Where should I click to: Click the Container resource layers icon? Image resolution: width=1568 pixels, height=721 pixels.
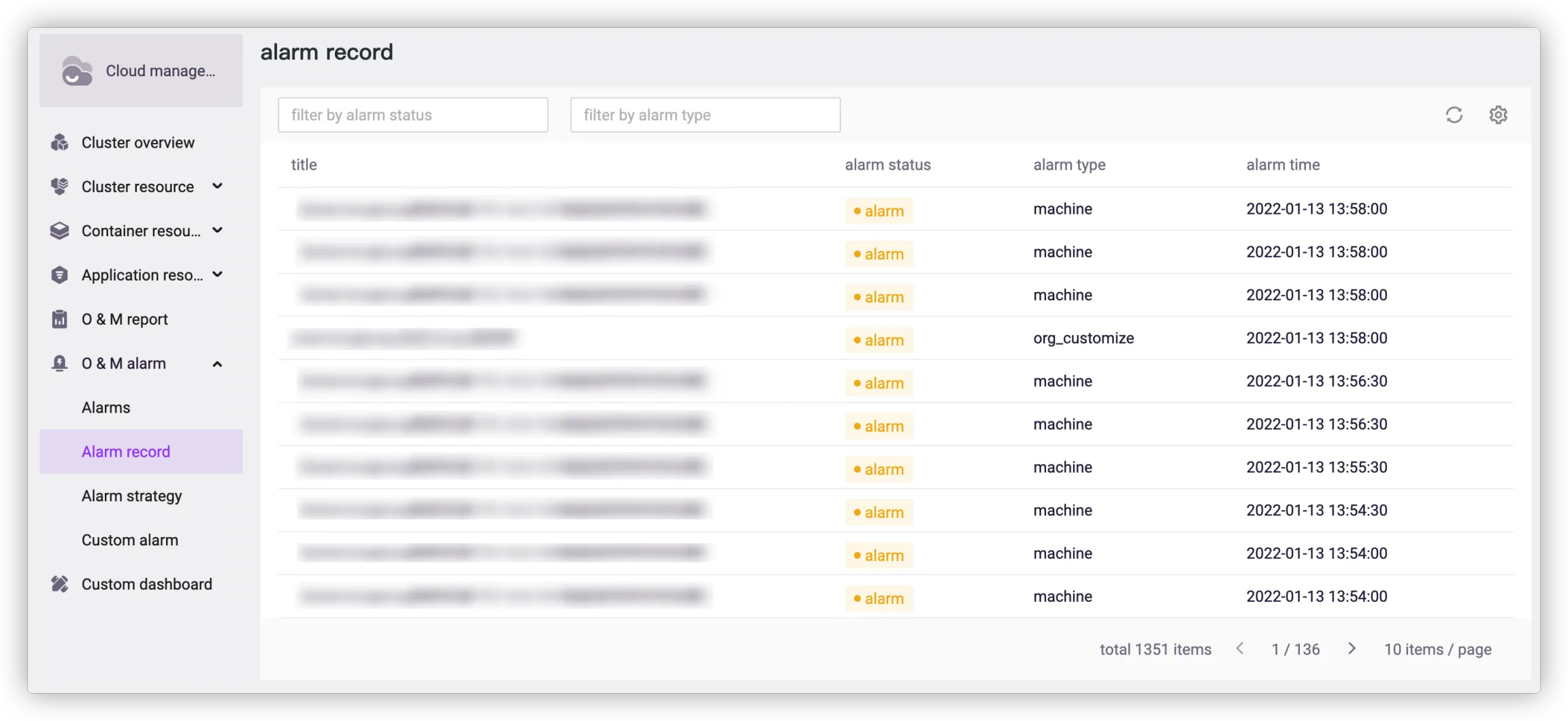pyautogui.click(x=60, y=231)
